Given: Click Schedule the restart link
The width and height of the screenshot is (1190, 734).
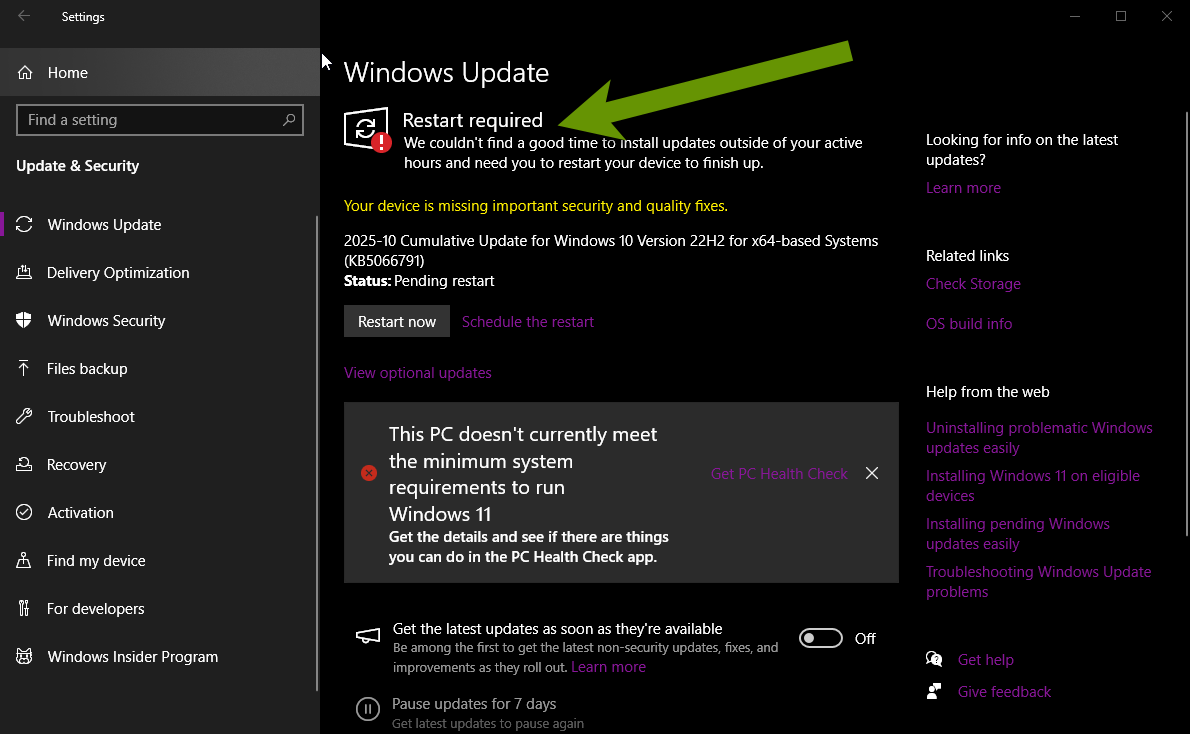Looking at the screenshot, I should click(x=528, y=322).
